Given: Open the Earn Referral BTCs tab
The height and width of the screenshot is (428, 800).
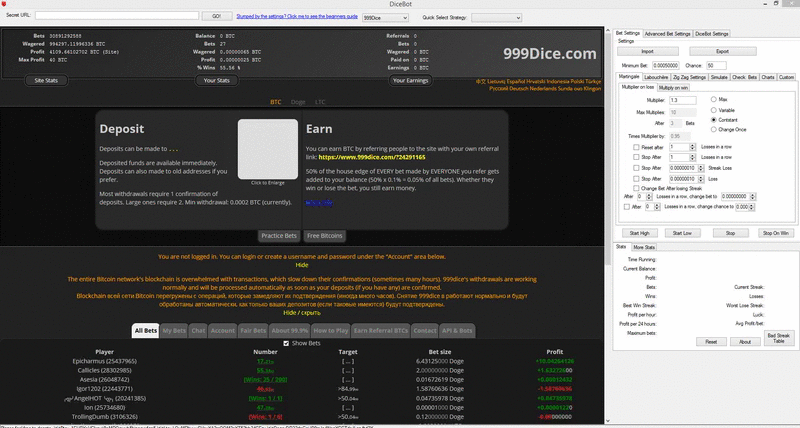Looking at the screenshot, I should [381, 331].
